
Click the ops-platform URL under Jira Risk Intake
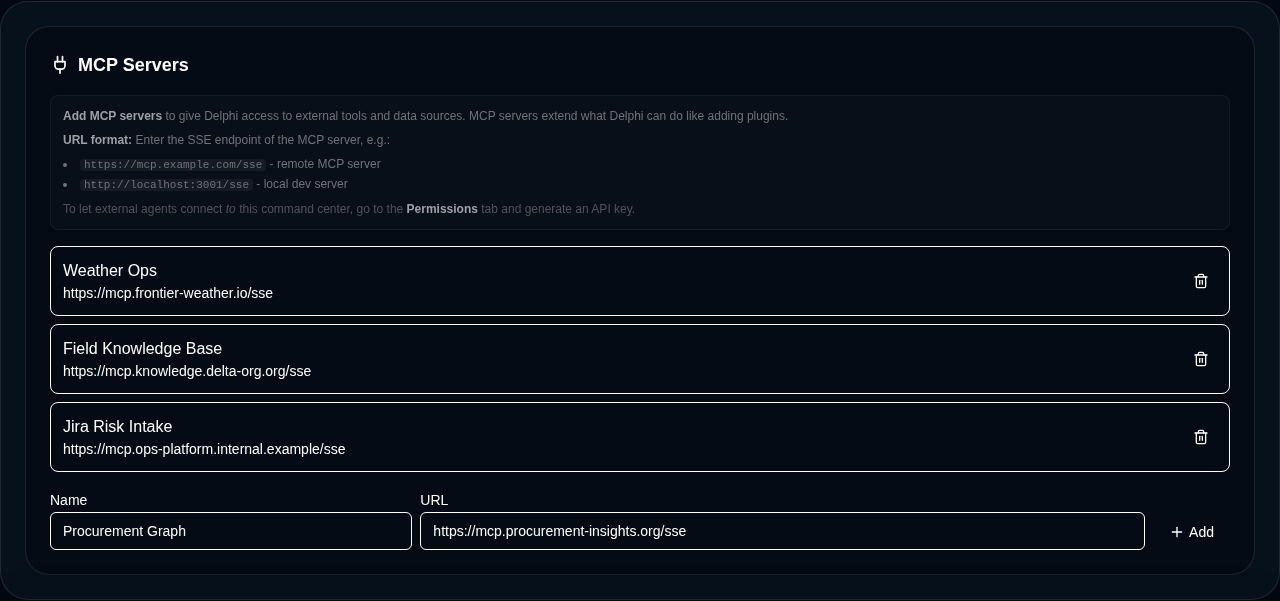point(204,449)
